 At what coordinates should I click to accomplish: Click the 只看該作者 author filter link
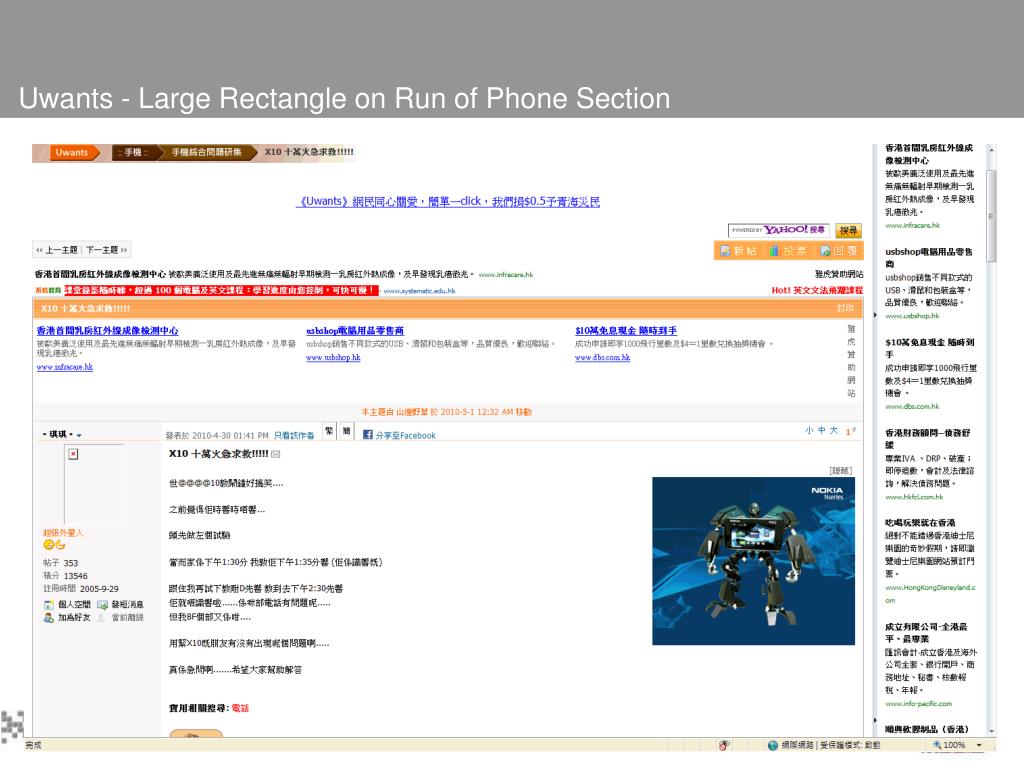[294, 436]
